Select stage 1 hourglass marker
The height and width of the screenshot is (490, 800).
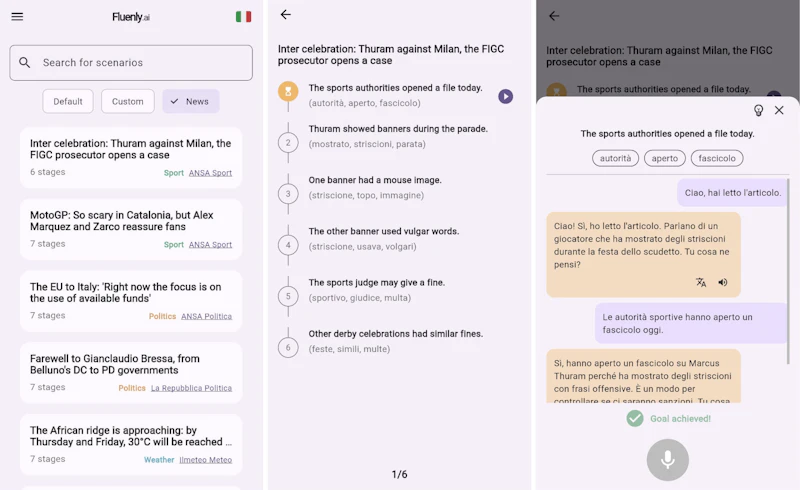tap(288, 91)
